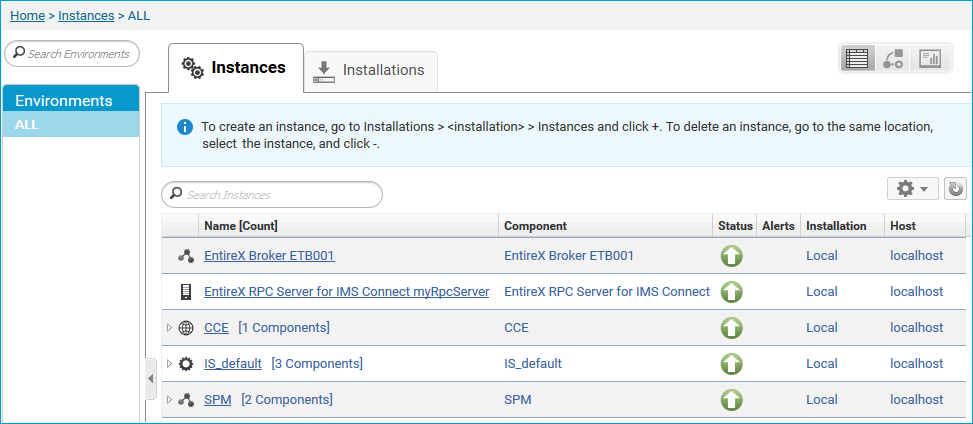Click the blue info icon in the message banner
Screen dimensions: 973x424
pyautogui.click(x=184, y=127)
